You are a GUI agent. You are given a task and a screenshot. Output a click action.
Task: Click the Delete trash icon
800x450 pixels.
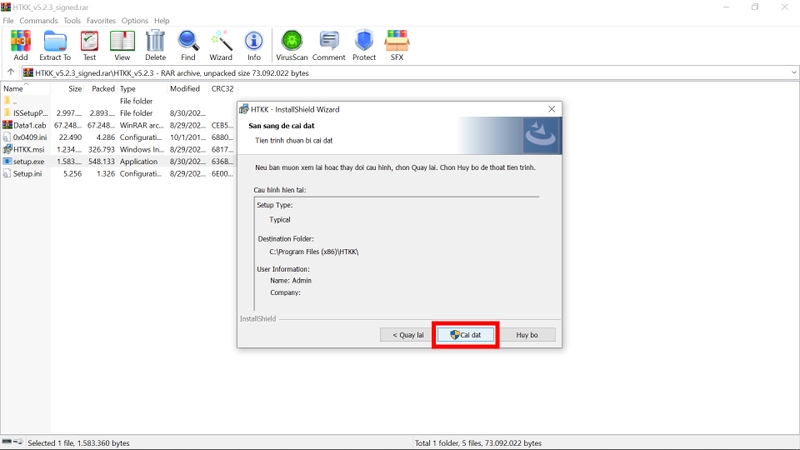pyautogui.click(x=155, y=45)
